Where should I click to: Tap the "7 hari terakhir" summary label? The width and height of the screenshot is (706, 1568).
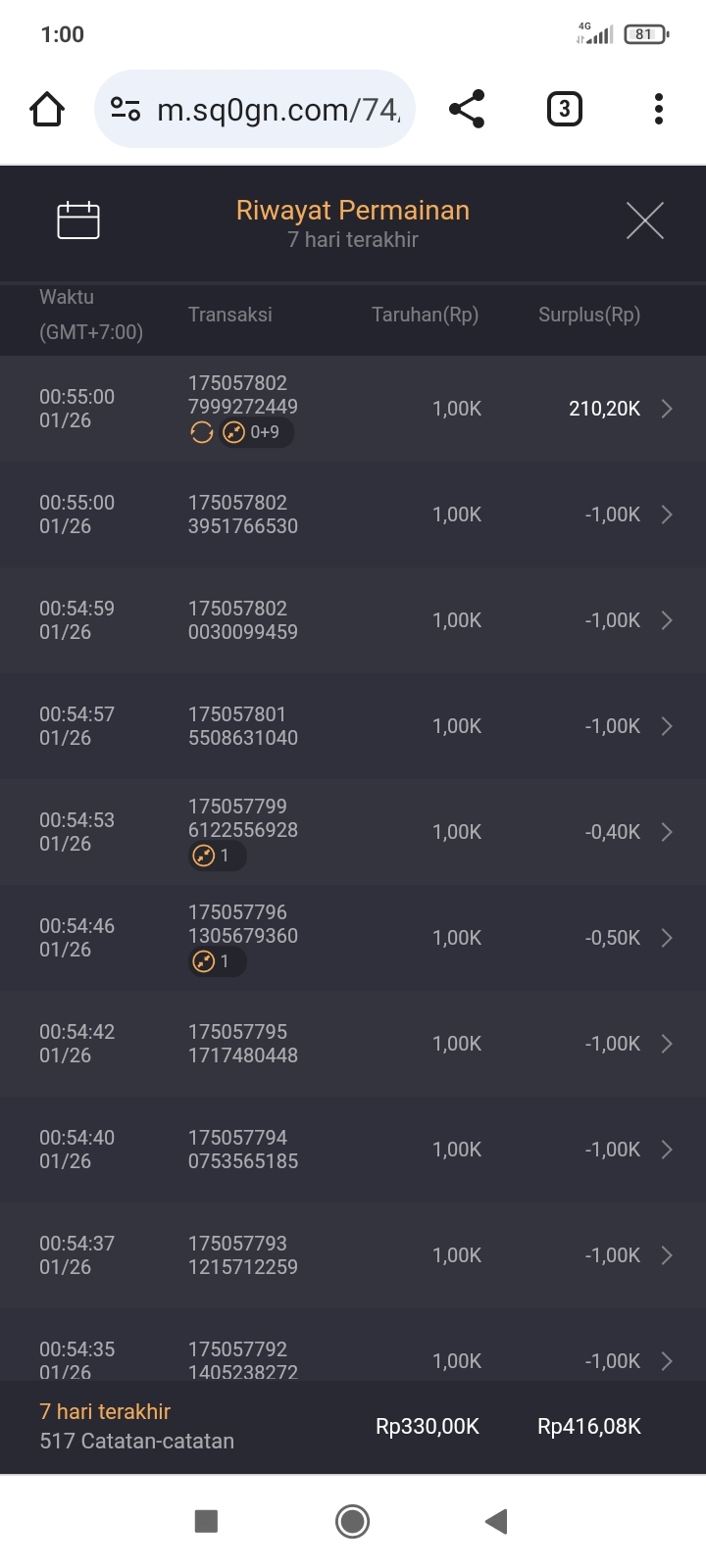pyautogui.click(x=105, y=1411)
